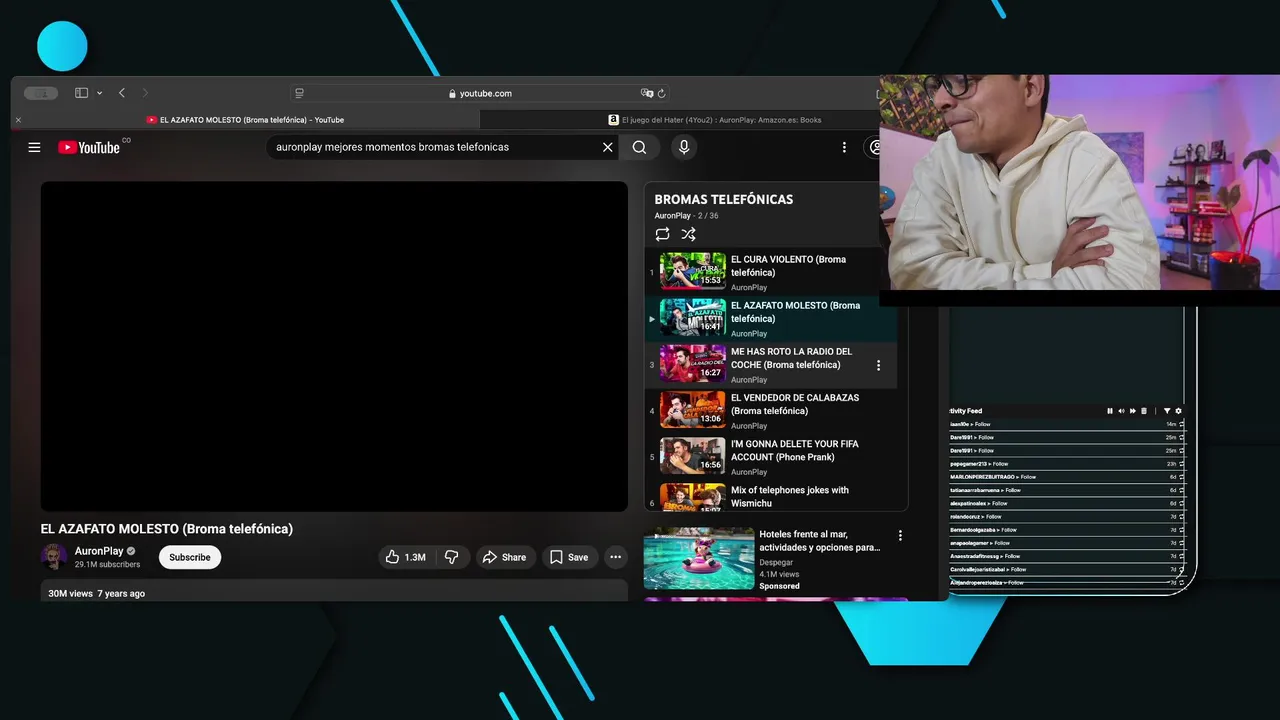Open options for the Despegar ad
Screen dimensions: 1280x720
click(x=900, y=536)
